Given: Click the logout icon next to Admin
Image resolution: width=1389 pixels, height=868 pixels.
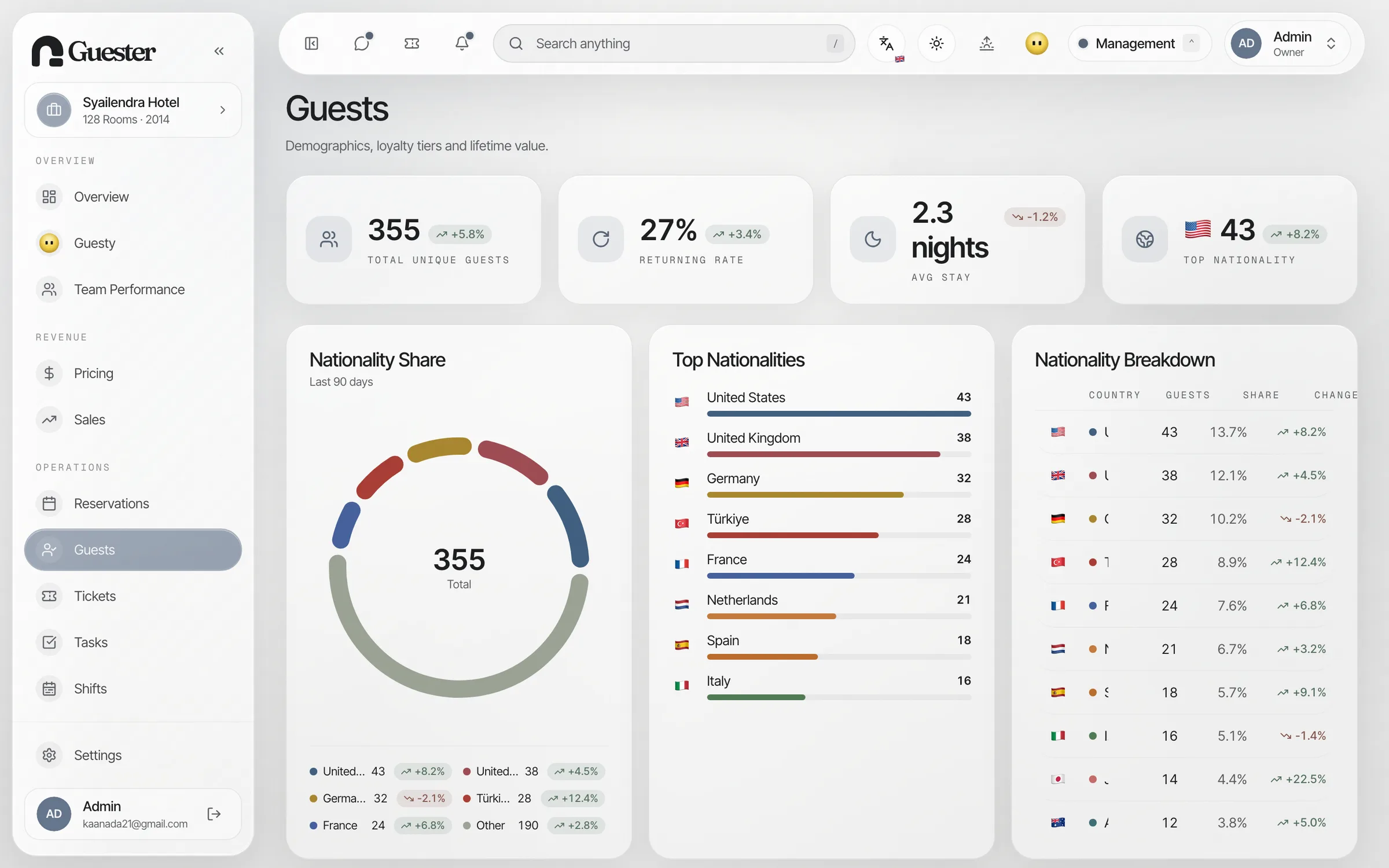Looking at the screenshot, I should [214, 814].
